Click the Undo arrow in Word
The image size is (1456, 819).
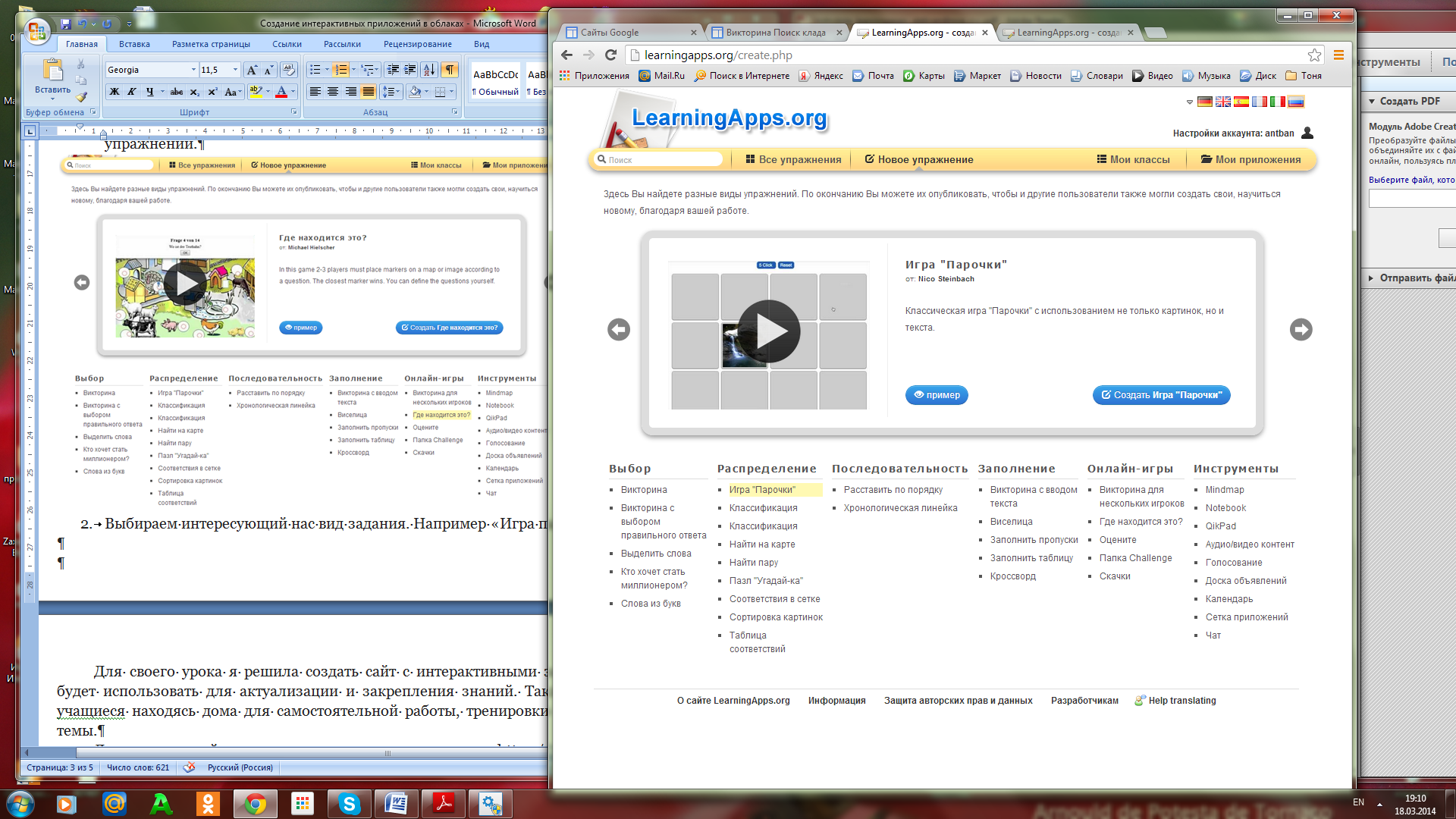pos(82,24)
